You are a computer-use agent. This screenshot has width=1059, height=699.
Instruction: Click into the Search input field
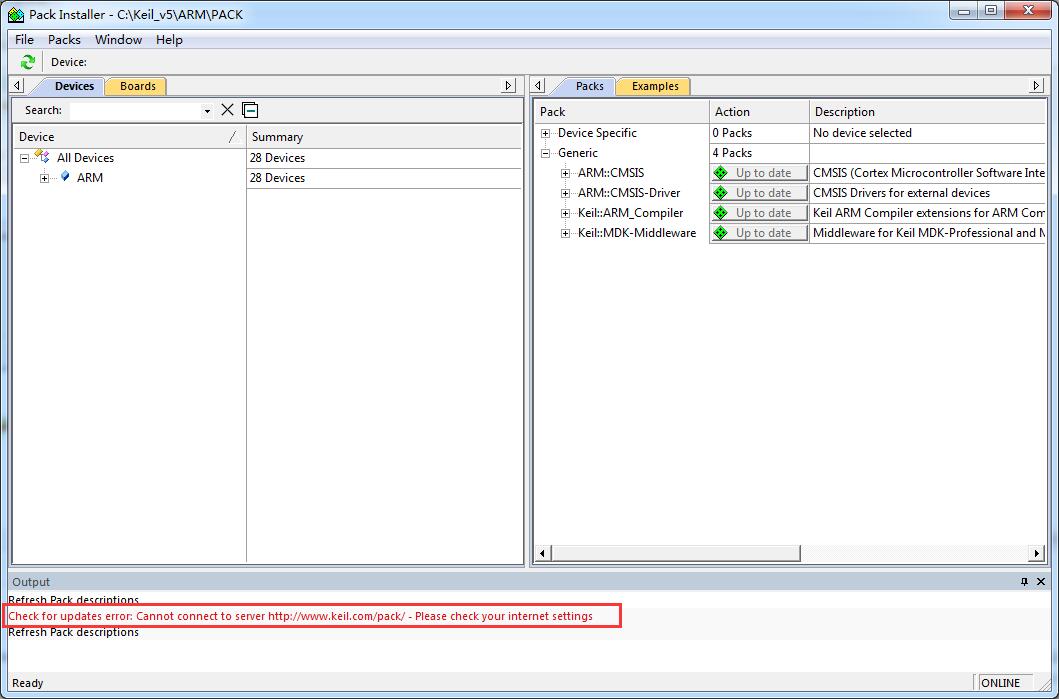(136, 111)
